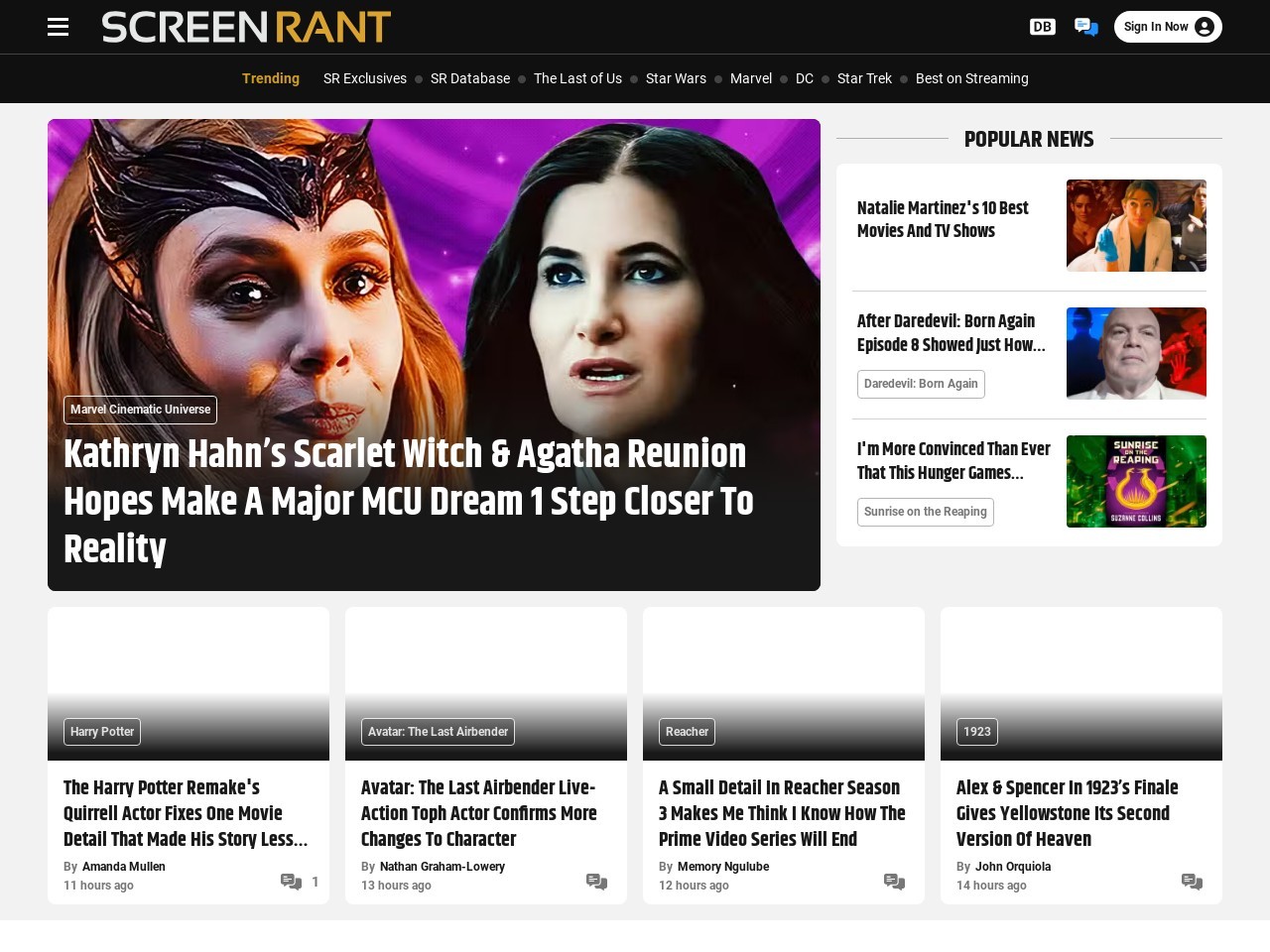The width and height of the screenshot is (1270, 952).
Task: Click the Sunrise on the Reaping tag
Action: click(x=926, y=512)
